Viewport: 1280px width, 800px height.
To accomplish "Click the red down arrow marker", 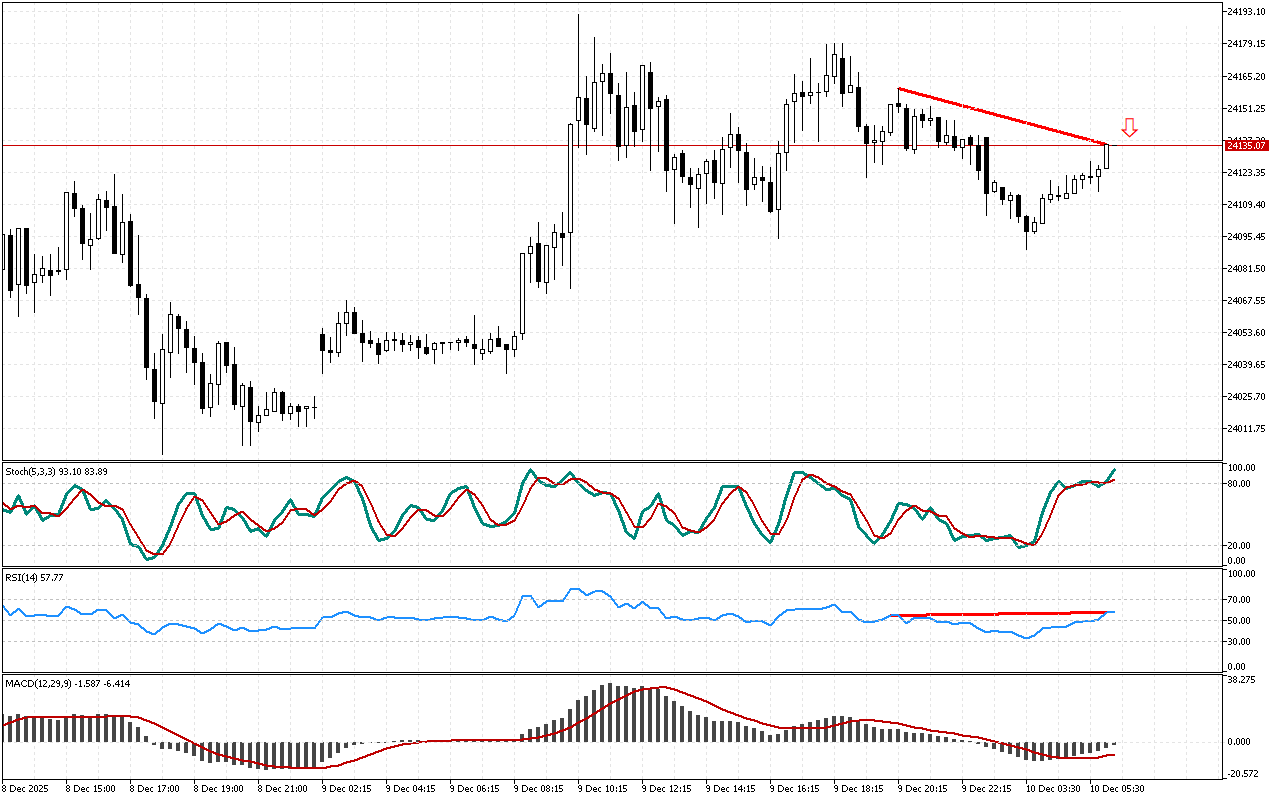I will (1129, 127).
